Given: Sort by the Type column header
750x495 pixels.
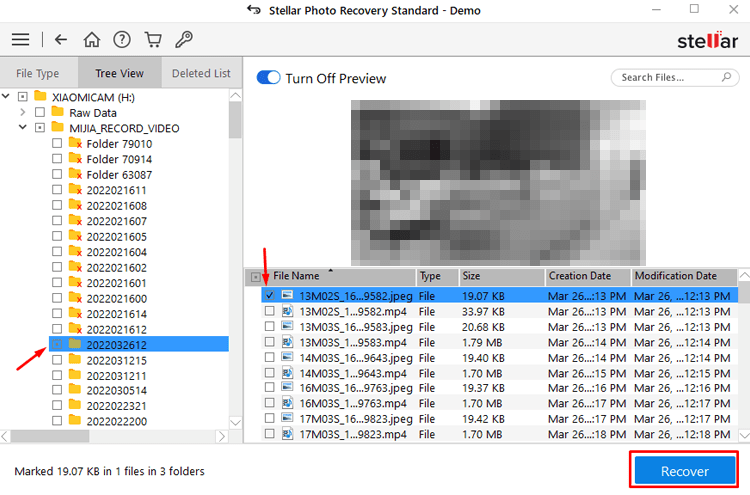Looking at the screenshot, I should [437, 277].
